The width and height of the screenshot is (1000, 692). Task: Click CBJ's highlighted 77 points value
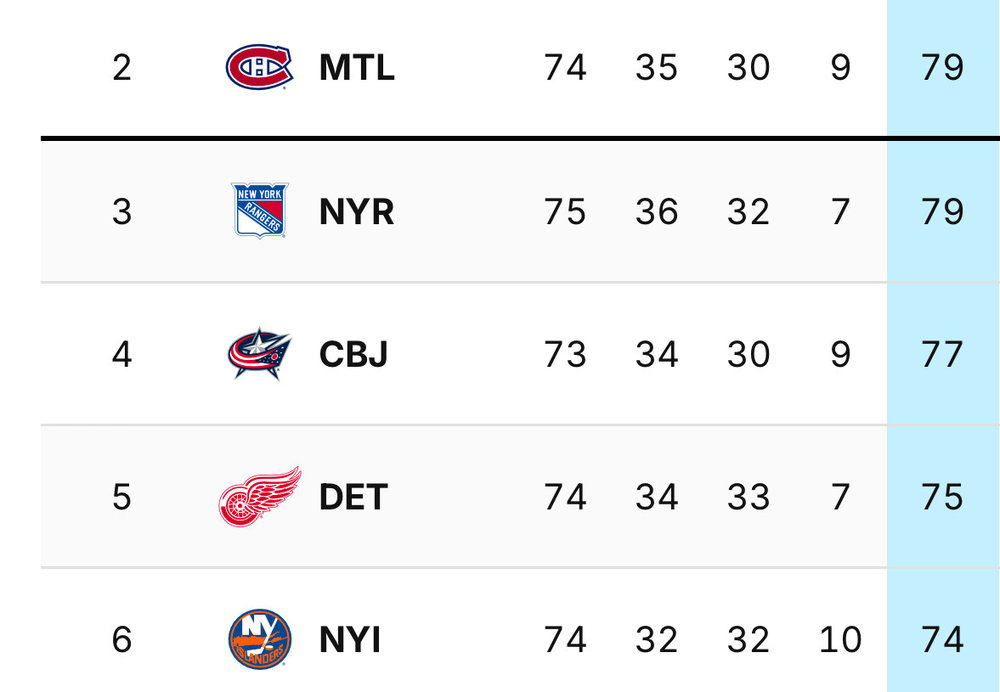coord(942,354)
